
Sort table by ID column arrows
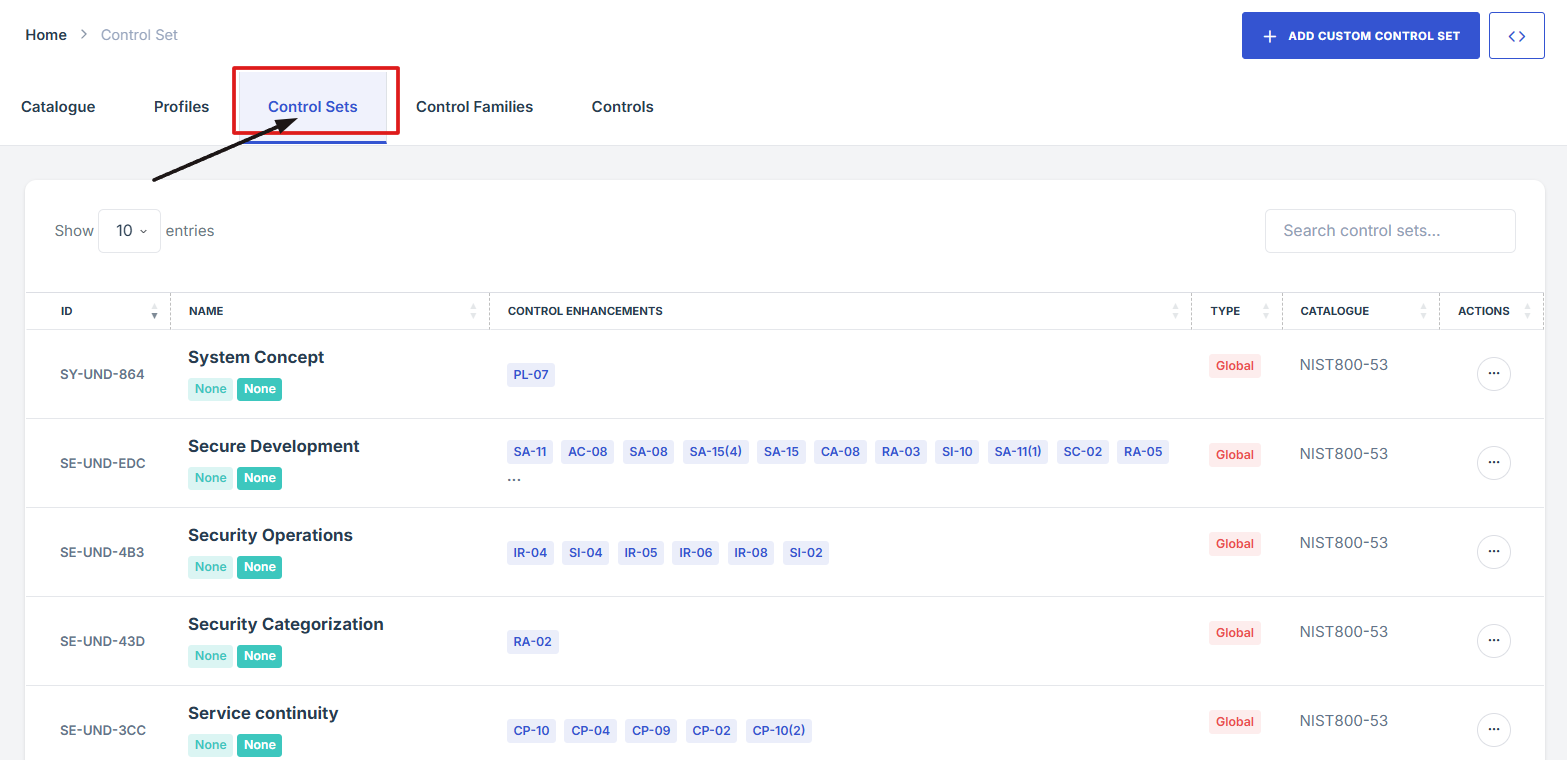coord(154,311)
